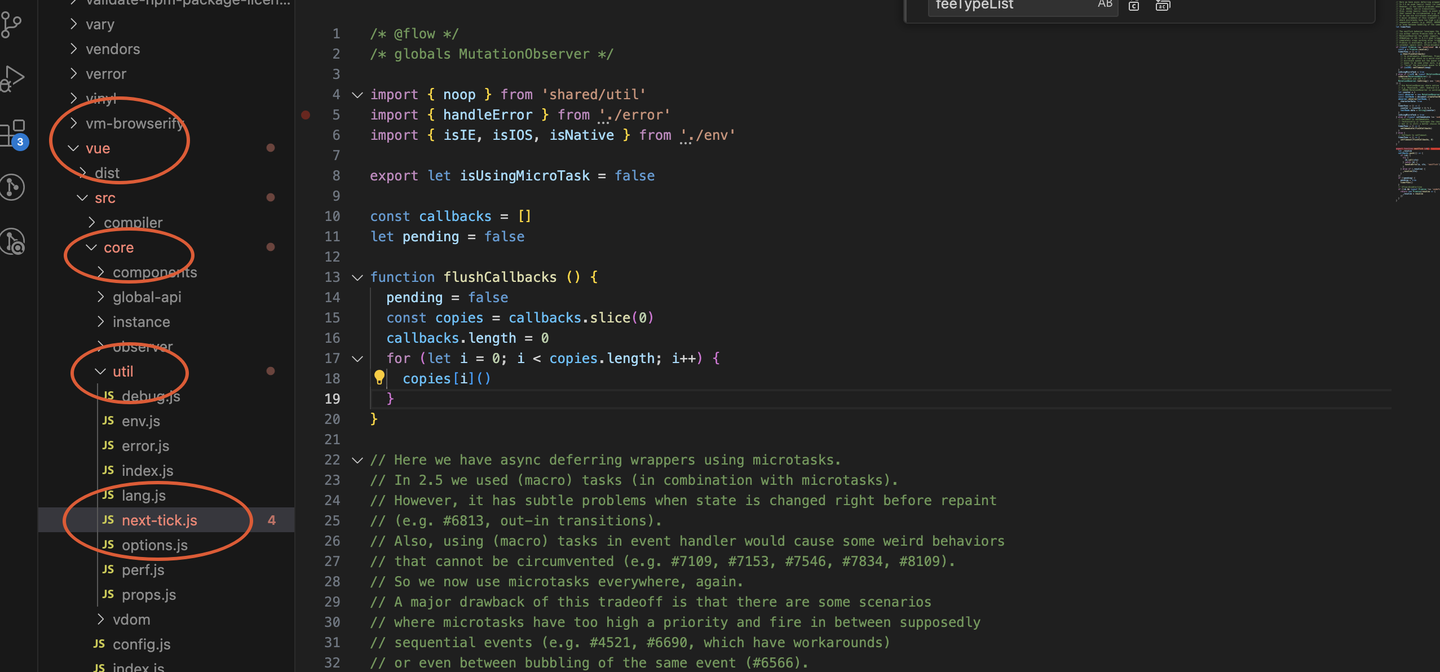The height and width of the screenshot is (672, 1440).
Task: Toggle Preserve Case (AB) in replace field
Action: [1105, 5]
